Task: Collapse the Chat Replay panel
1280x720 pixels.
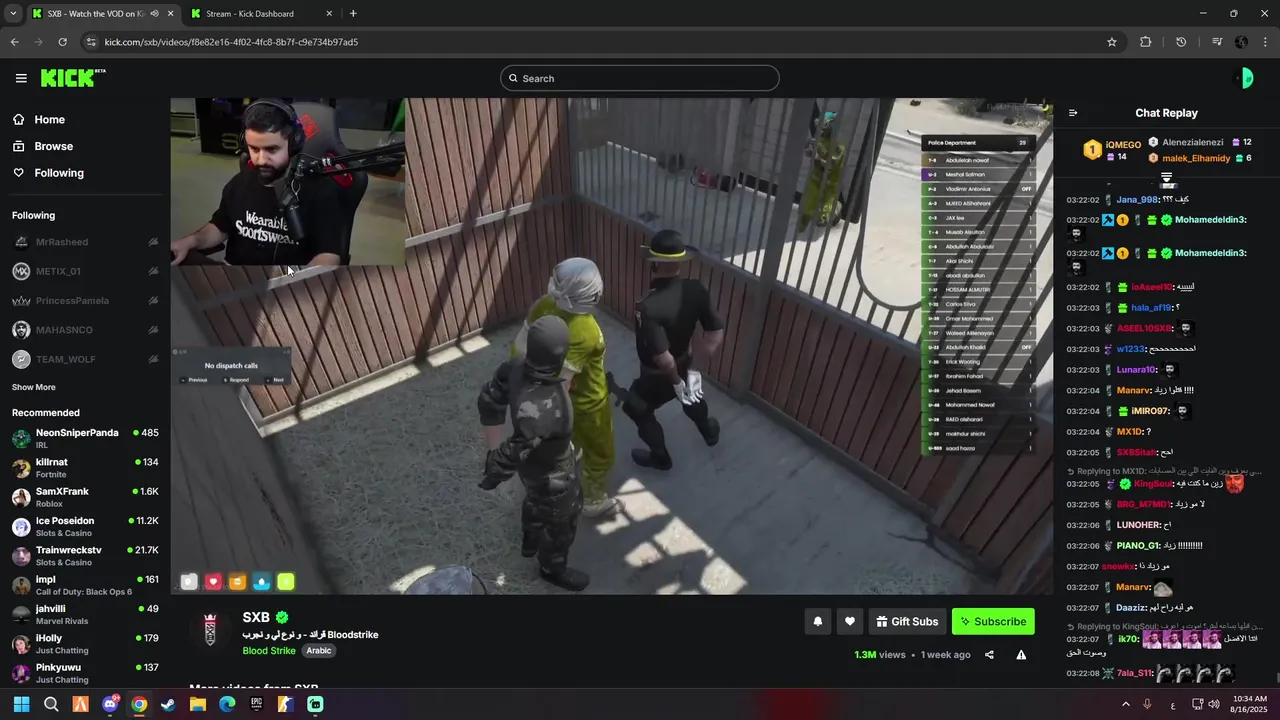Action: click(x=1073, y=113)
